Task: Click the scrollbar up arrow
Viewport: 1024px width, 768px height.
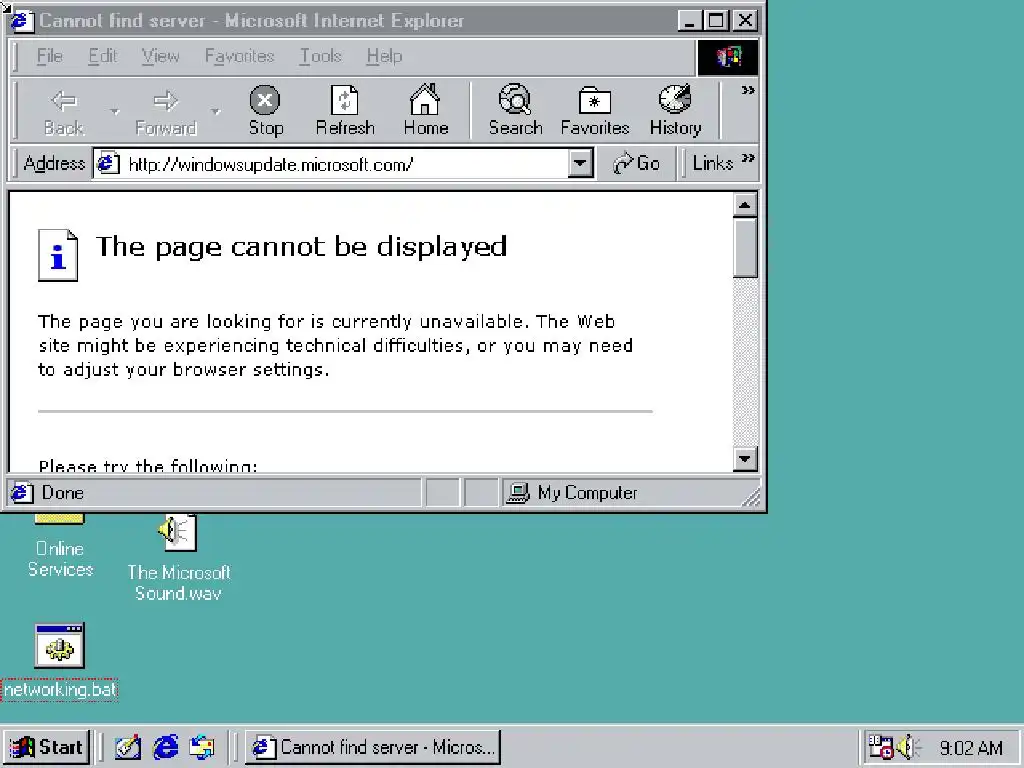Action: (x=745, y=204)
